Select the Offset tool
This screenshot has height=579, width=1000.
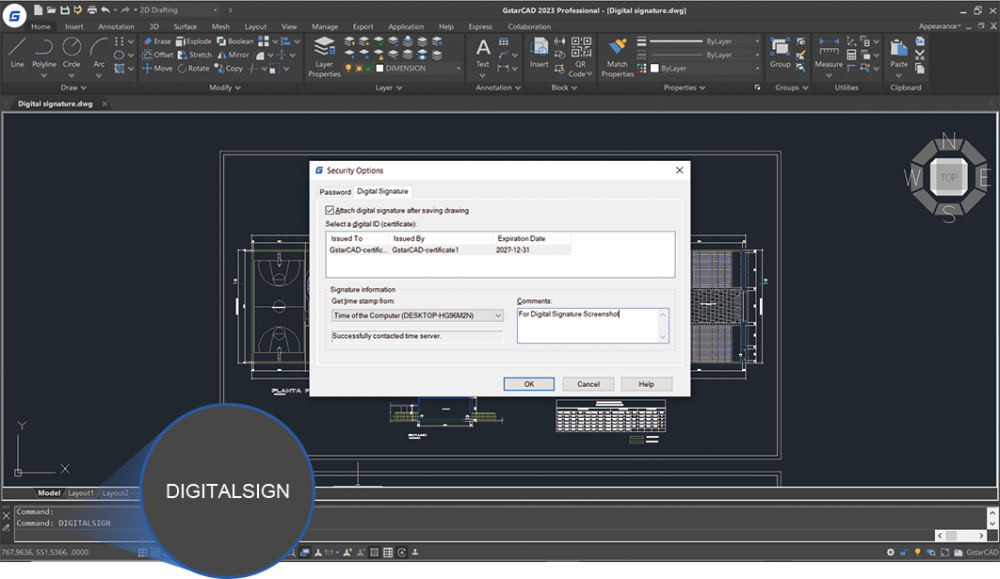tap(158, 55)
